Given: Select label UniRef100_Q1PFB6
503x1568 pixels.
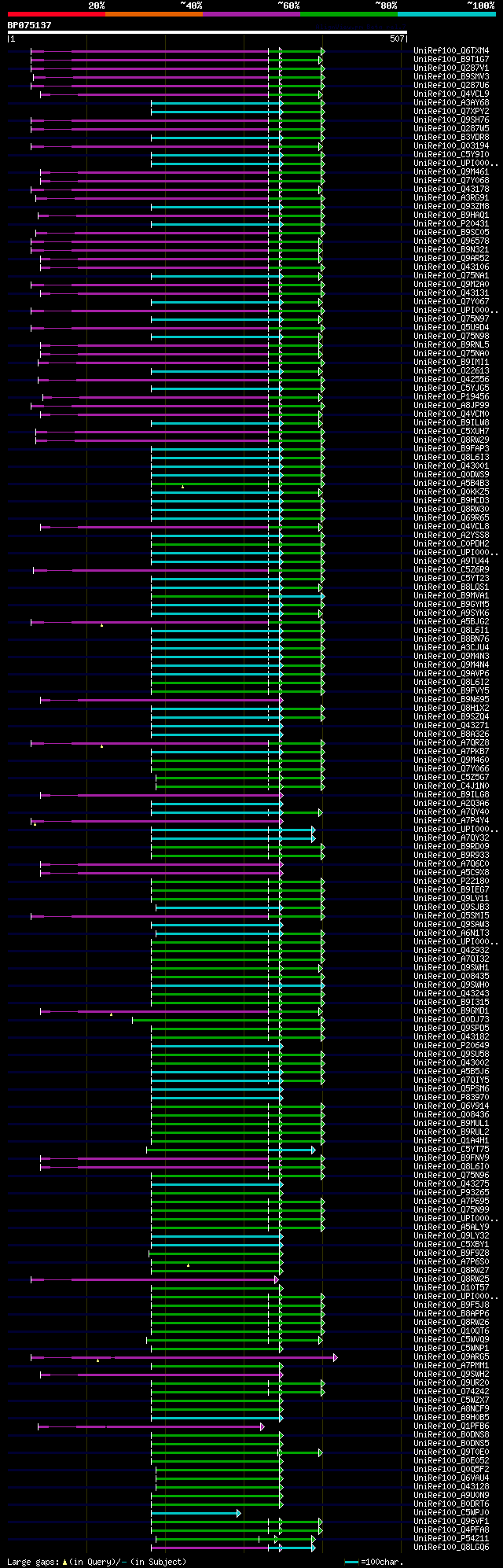Looking at the screenshot, I should click(451, 1426).
